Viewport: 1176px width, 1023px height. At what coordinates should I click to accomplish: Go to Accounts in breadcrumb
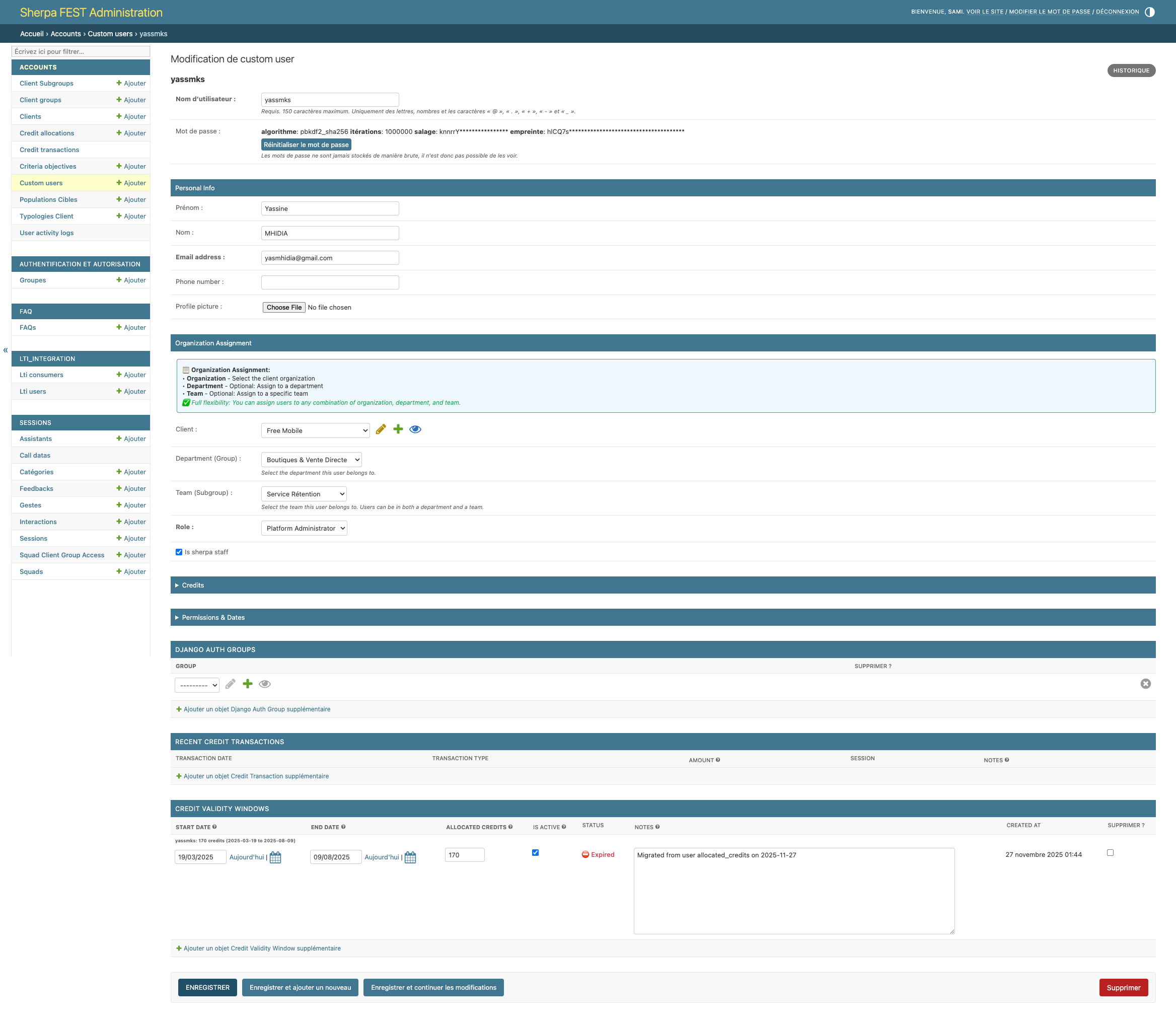[65, 34]
